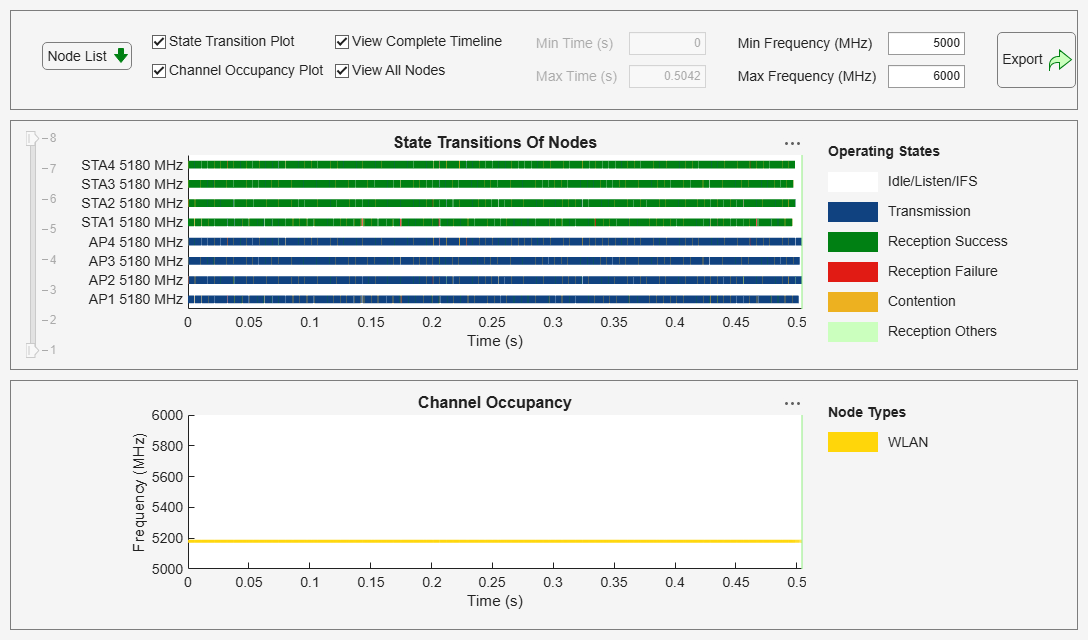The height and width of the screenshot is (640, 1088).
Task: Click the STA1 5180 MHz row label
Action: point(132,222)
